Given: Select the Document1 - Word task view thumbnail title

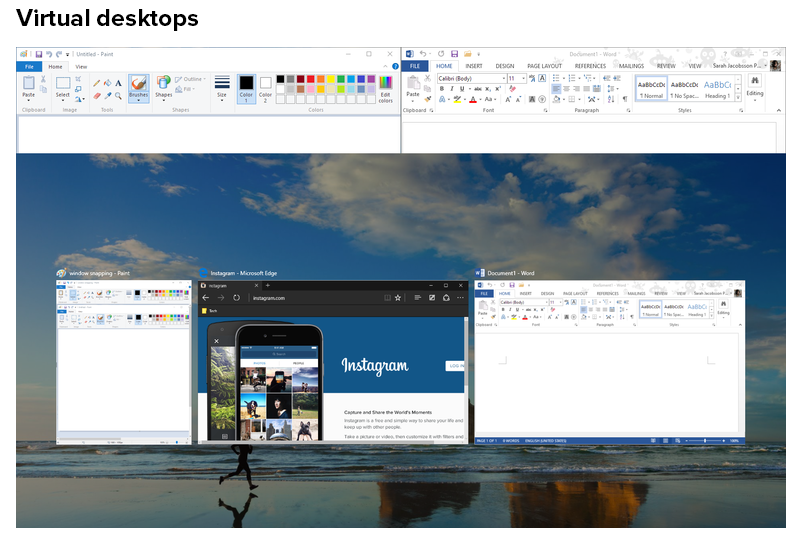Looking at the screenshot, I should 511,273.
